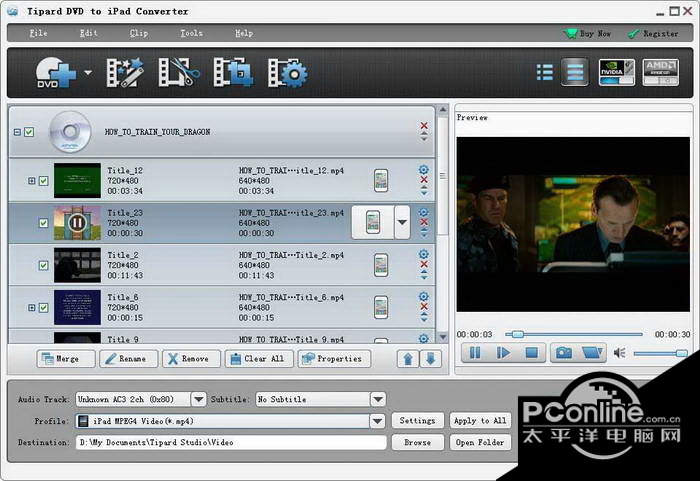Take a snapshot with the camera icon
Screen dimensions: 700x481
click(564, 352)
